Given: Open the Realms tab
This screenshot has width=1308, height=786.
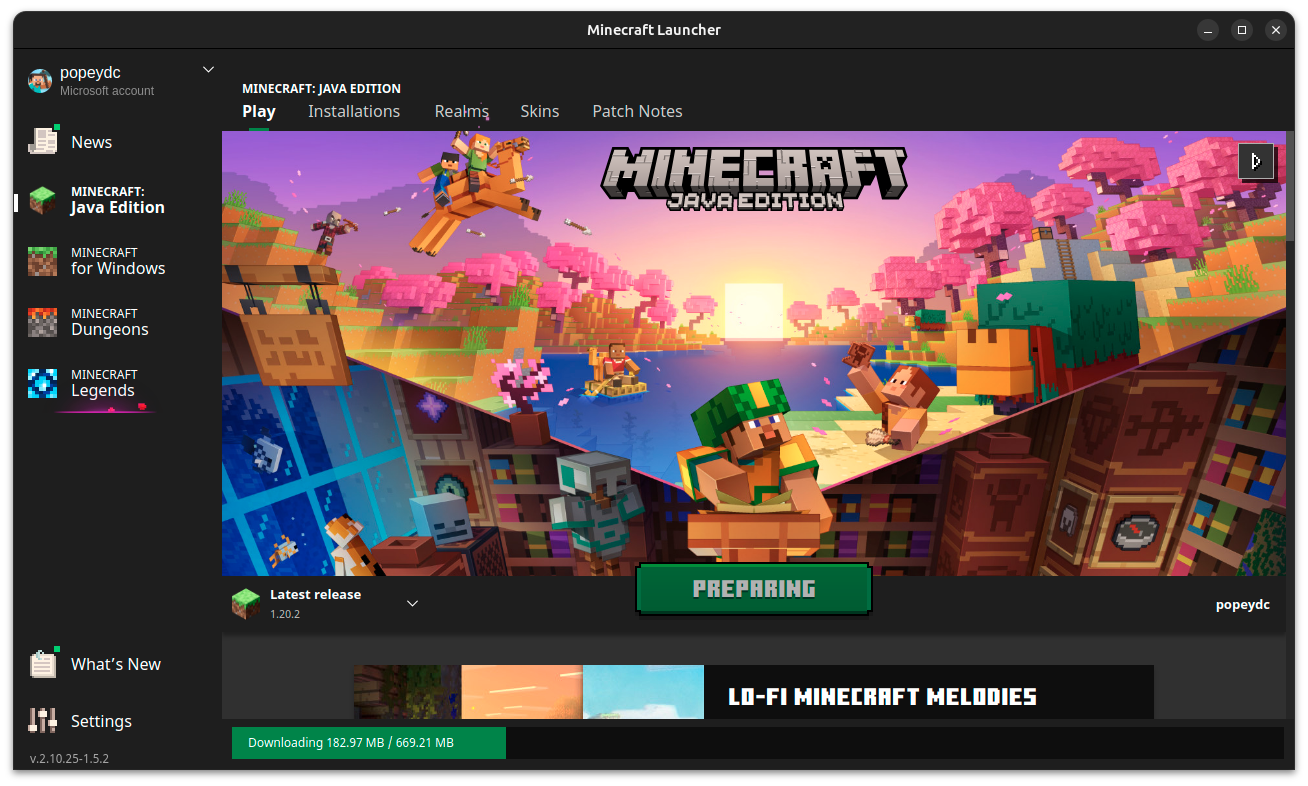Looking at the screenshot, I should coord(461,111).
